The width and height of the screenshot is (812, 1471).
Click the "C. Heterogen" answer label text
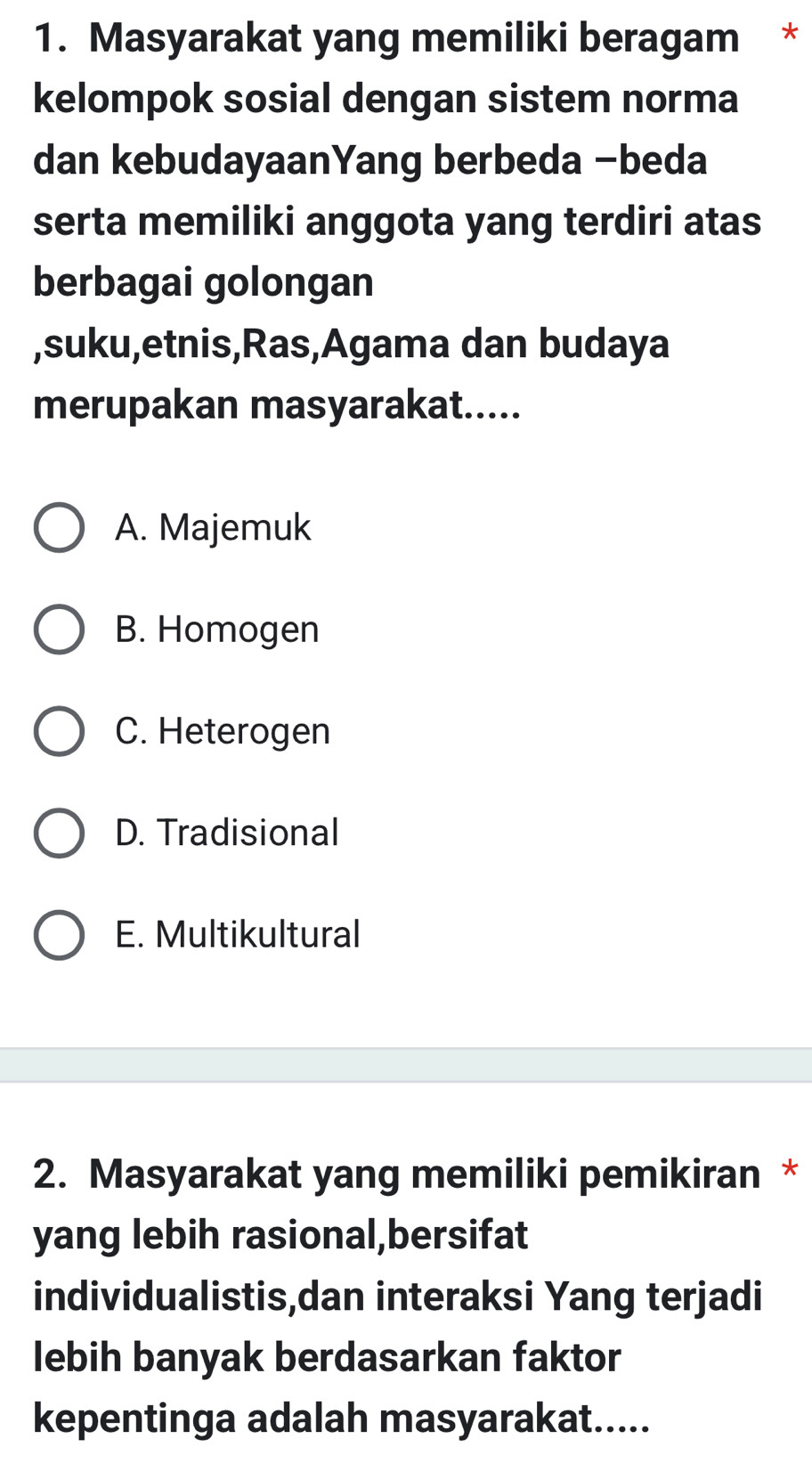click(223, 731)
